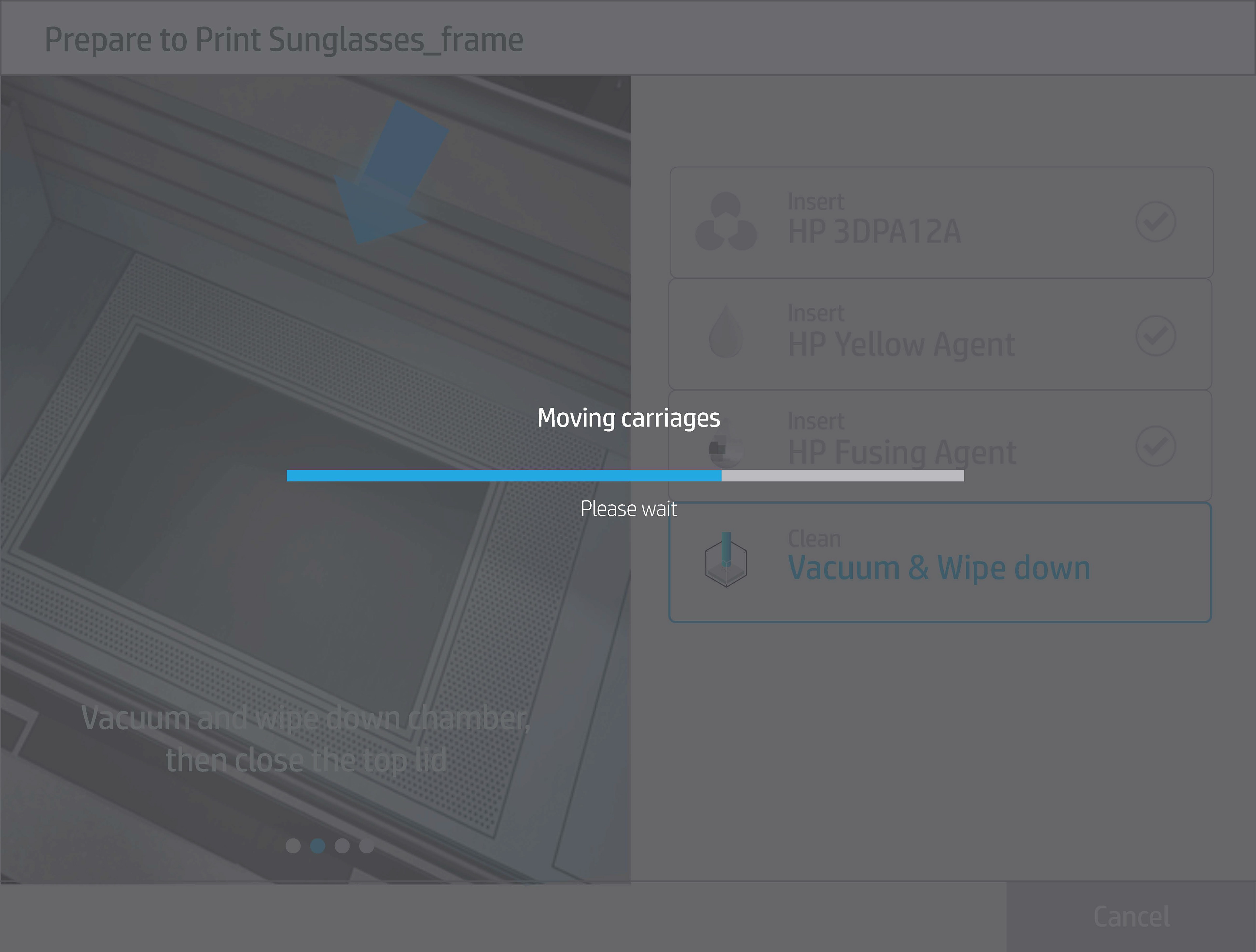Click the Prepare to Print Sunglasses_frame title
This screenshot has height=952, width=1256.
point(284,40)
